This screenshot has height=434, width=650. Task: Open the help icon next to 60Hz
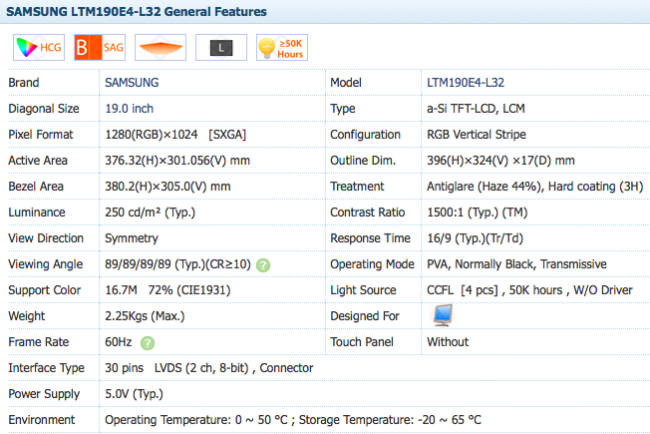point(147,342)
